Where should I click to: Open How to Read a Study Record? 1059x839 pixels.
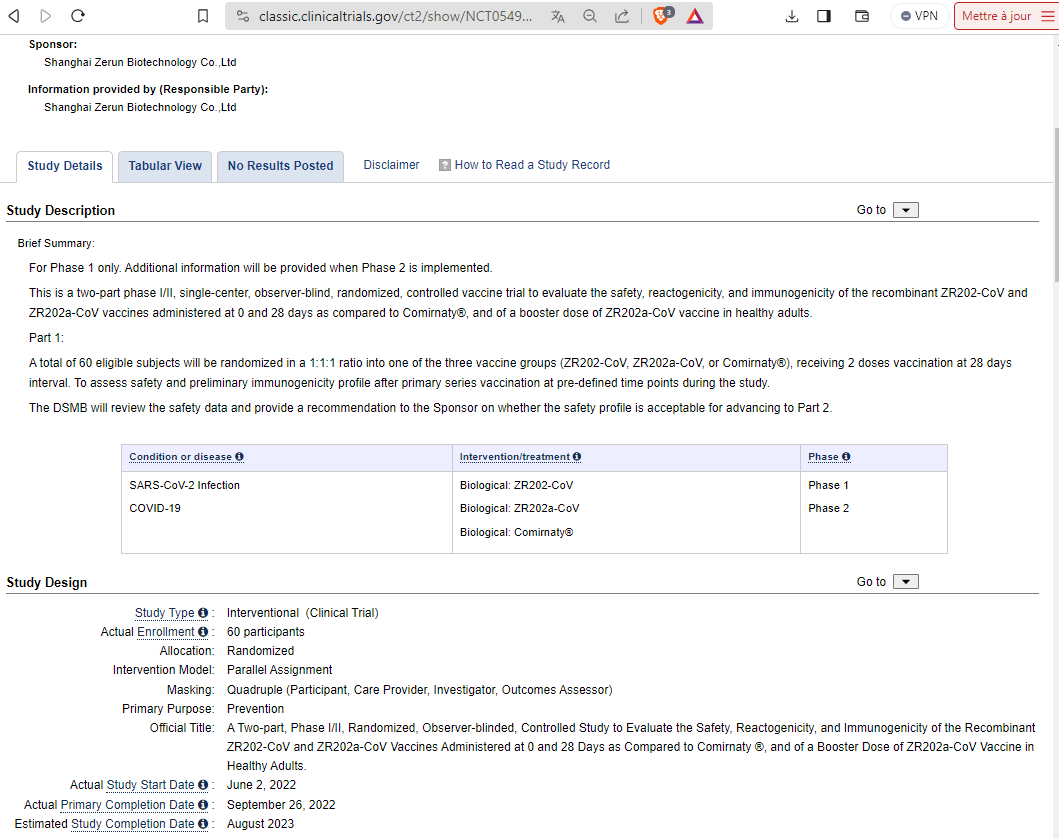531,165
